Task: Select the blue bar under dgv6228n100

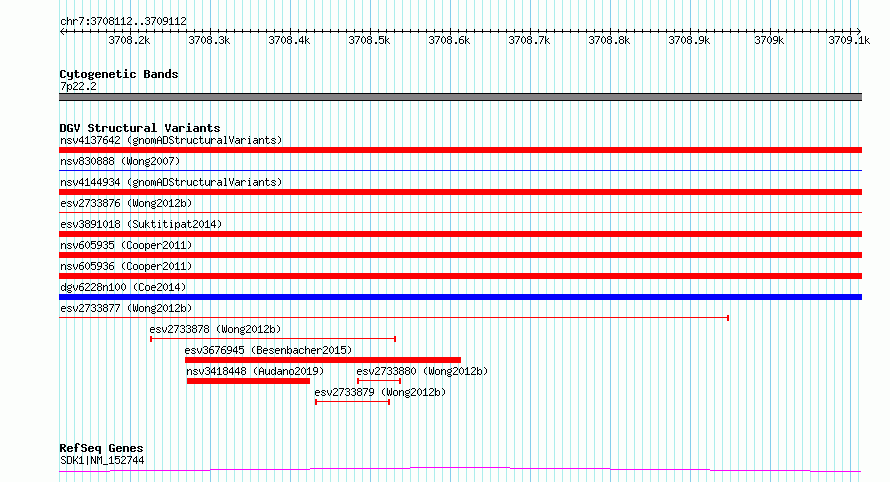Action: point(460,297)
